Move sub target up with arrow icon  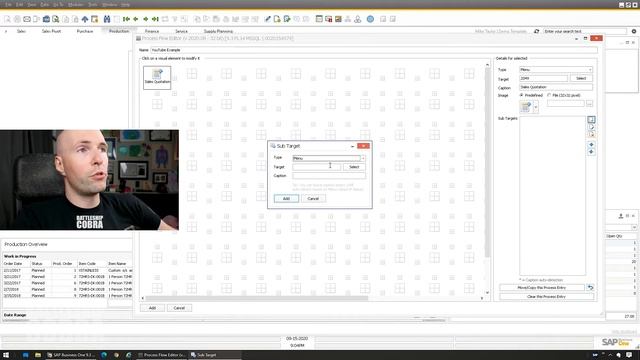tap(591, 145)
